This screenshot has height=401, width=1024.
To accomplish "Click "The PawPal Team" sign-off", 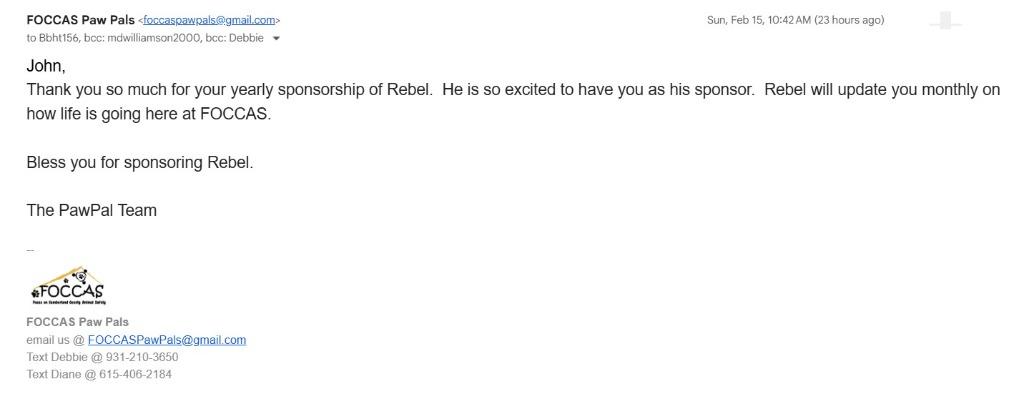I will coord(91,210).
